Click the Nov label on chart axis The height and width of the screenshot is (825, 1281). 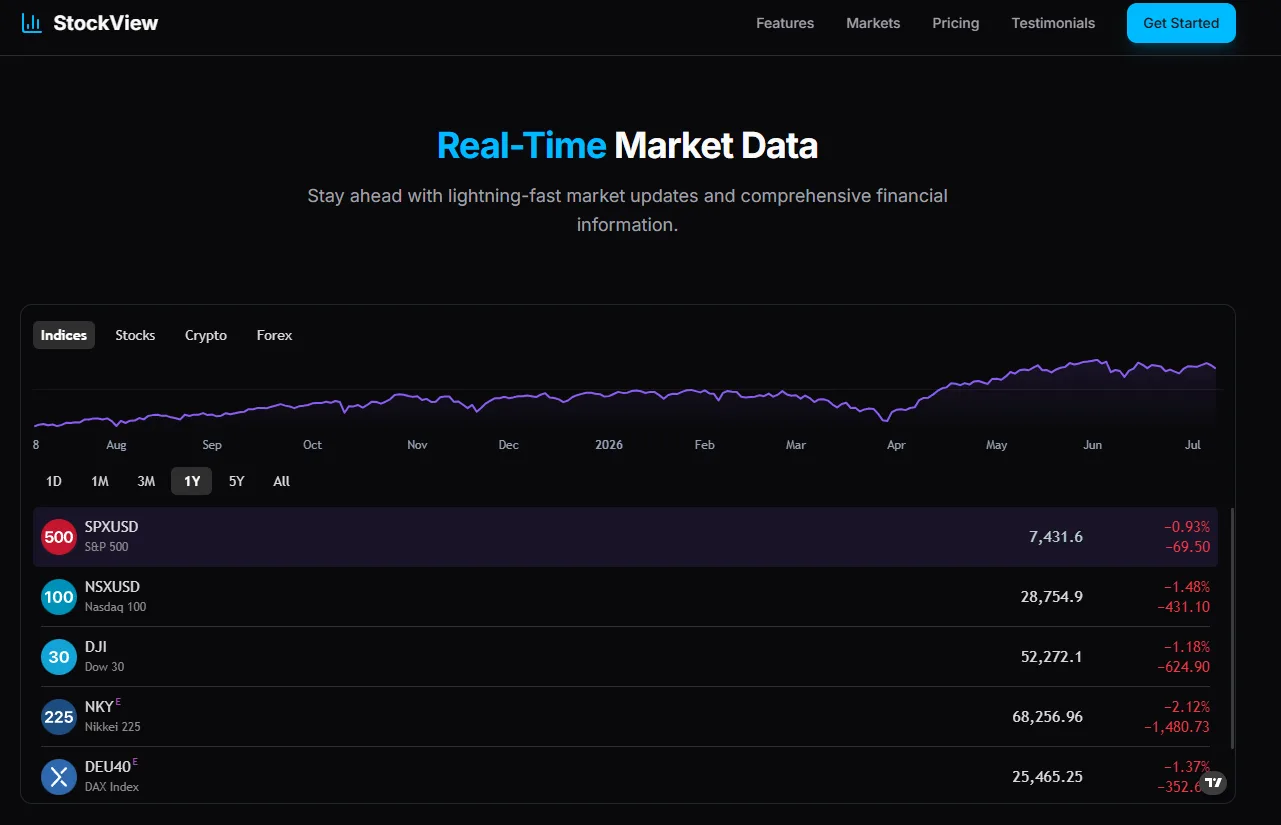(x=417, y=445)
